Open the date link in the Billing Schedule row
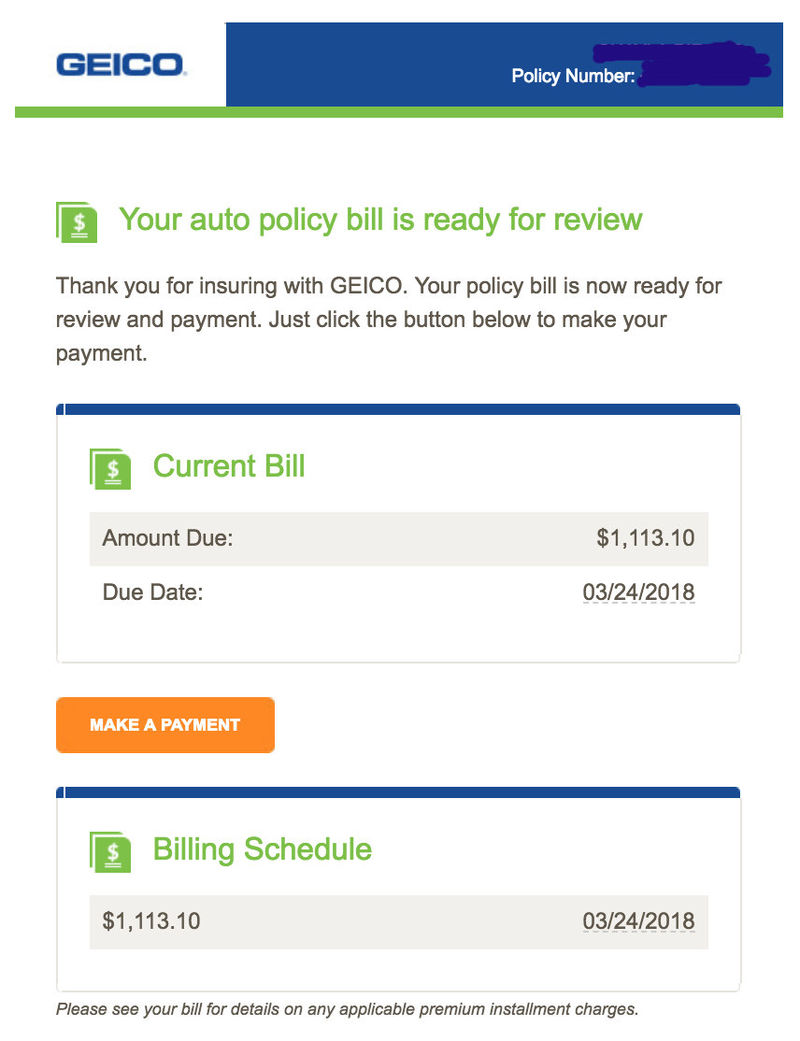The height and width of the screenshot is (1041, 800). pyautogui.click(x=638, y=921)
